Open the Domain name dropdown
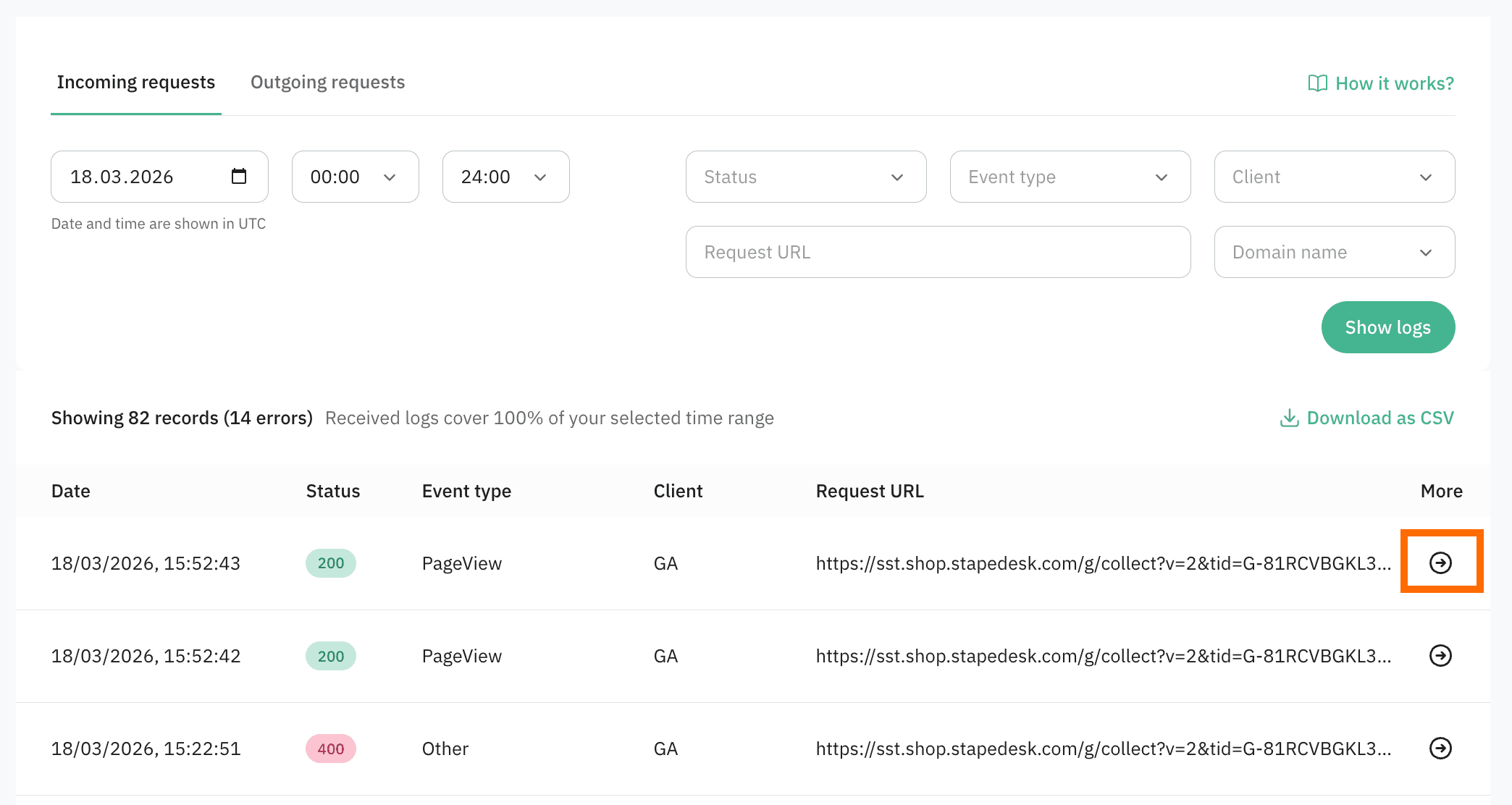Screen dimensions: 1512x805 [x=1334, y=252]
